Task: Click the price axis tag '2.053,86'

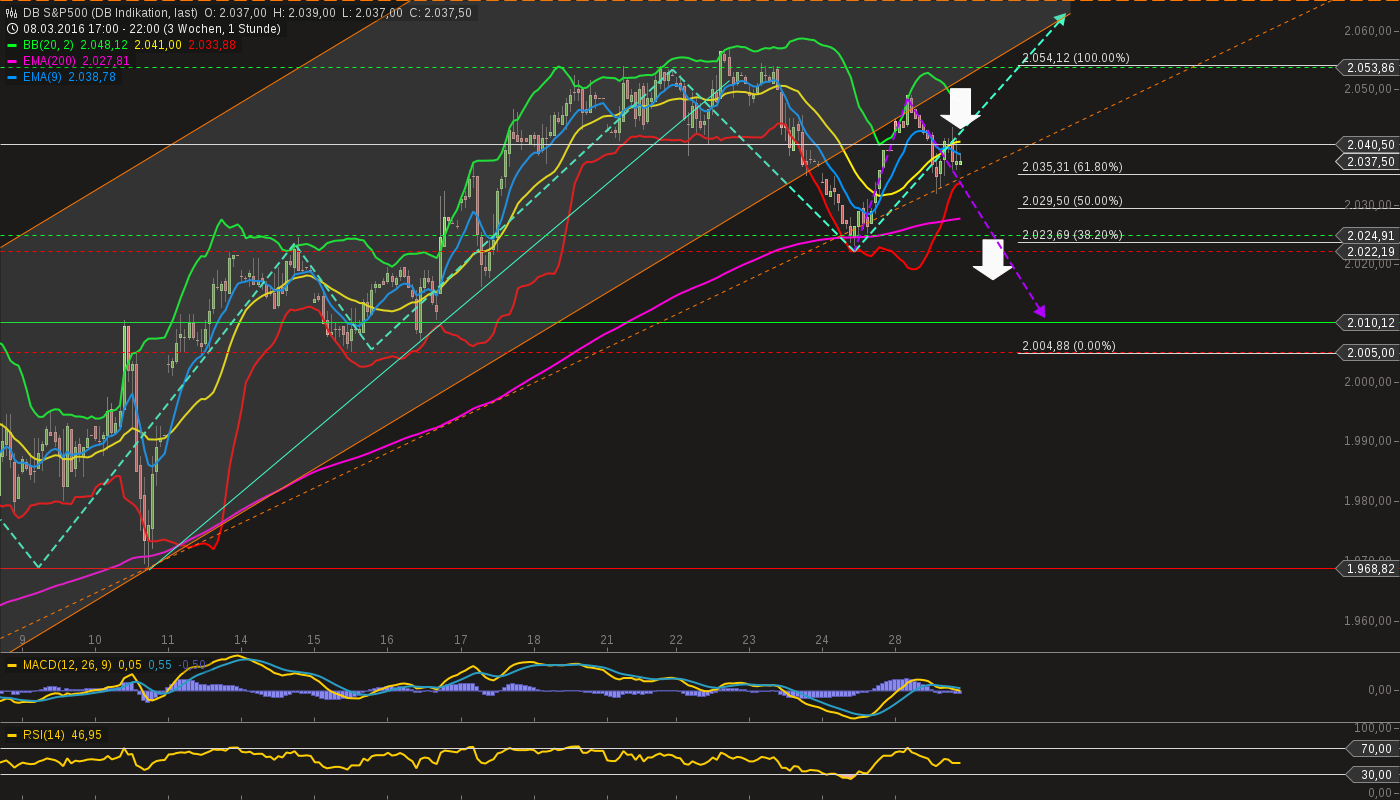Action: (x=1370, y=68)
